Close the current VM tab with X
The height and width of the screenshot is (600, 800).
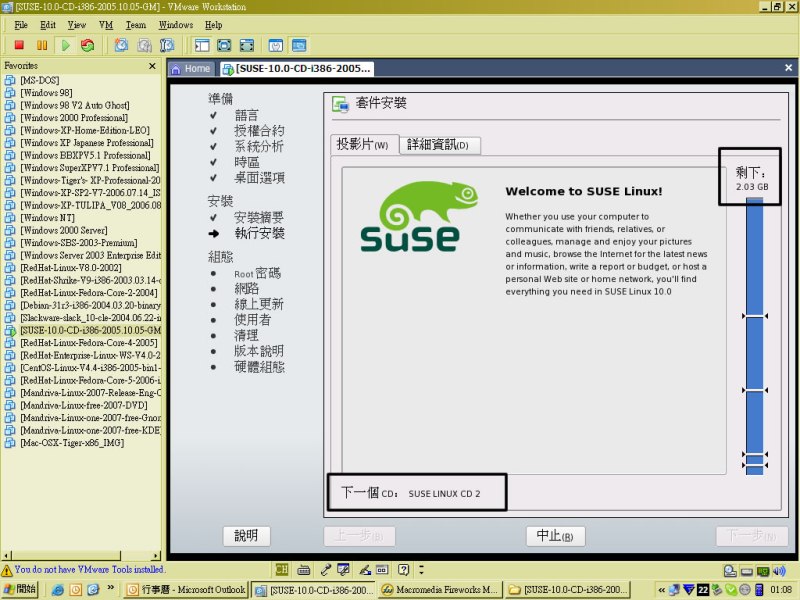tap(788, 68)
